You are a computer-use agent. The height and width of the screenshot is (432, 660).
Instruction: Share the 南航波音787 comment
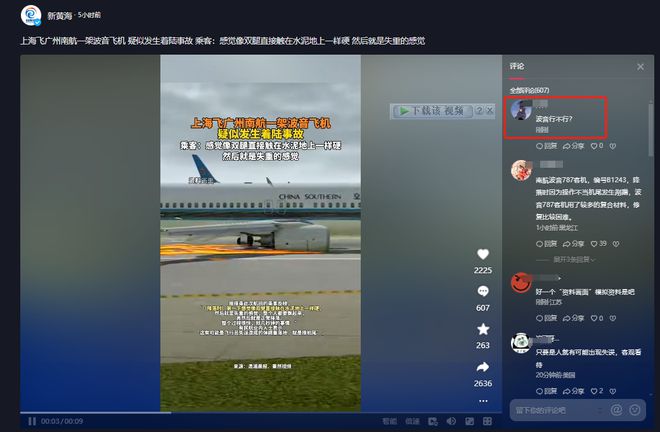[574, 244]
